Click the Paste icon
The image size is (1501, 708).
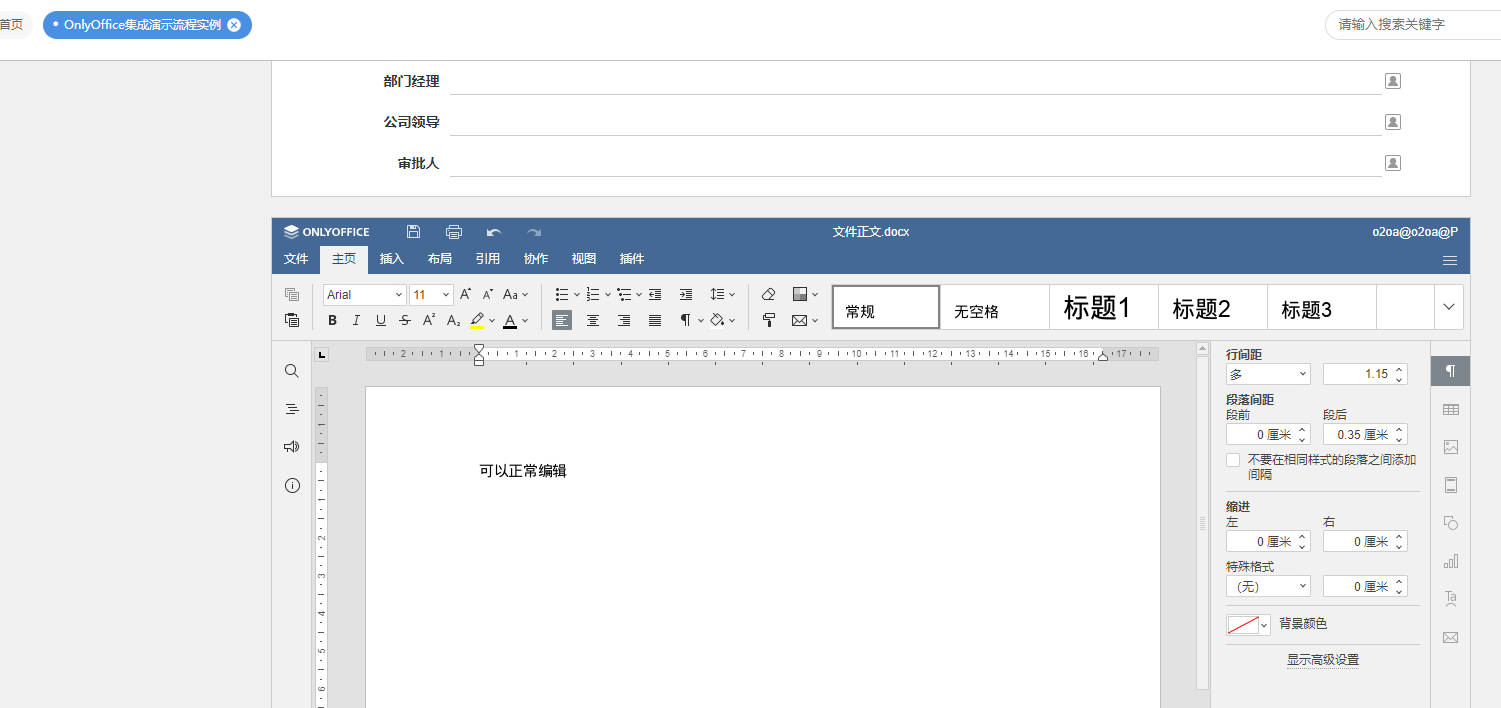coord(292,320)
